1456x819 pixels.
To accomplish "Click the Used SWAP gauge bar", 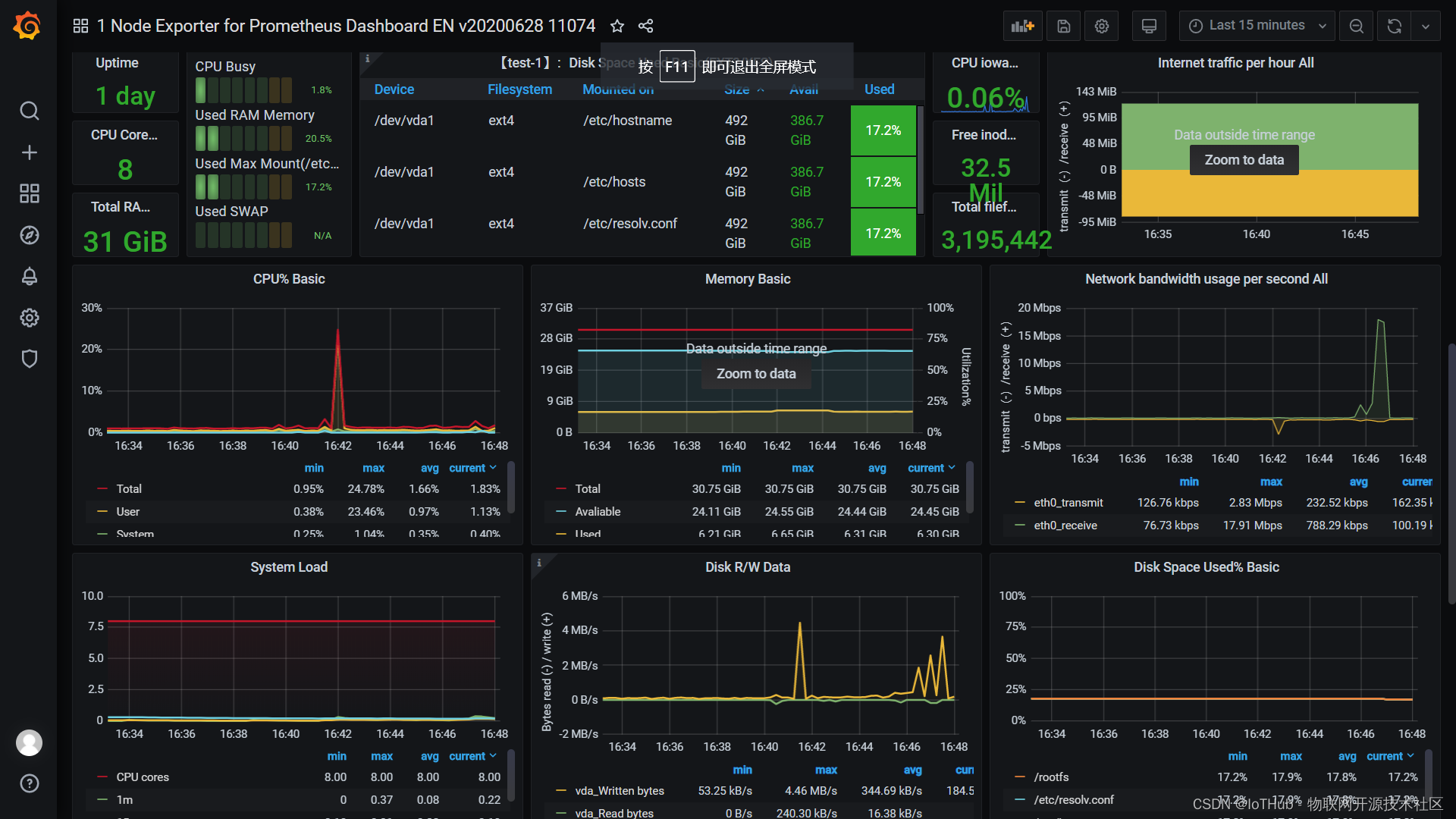I will coord(243,235).
